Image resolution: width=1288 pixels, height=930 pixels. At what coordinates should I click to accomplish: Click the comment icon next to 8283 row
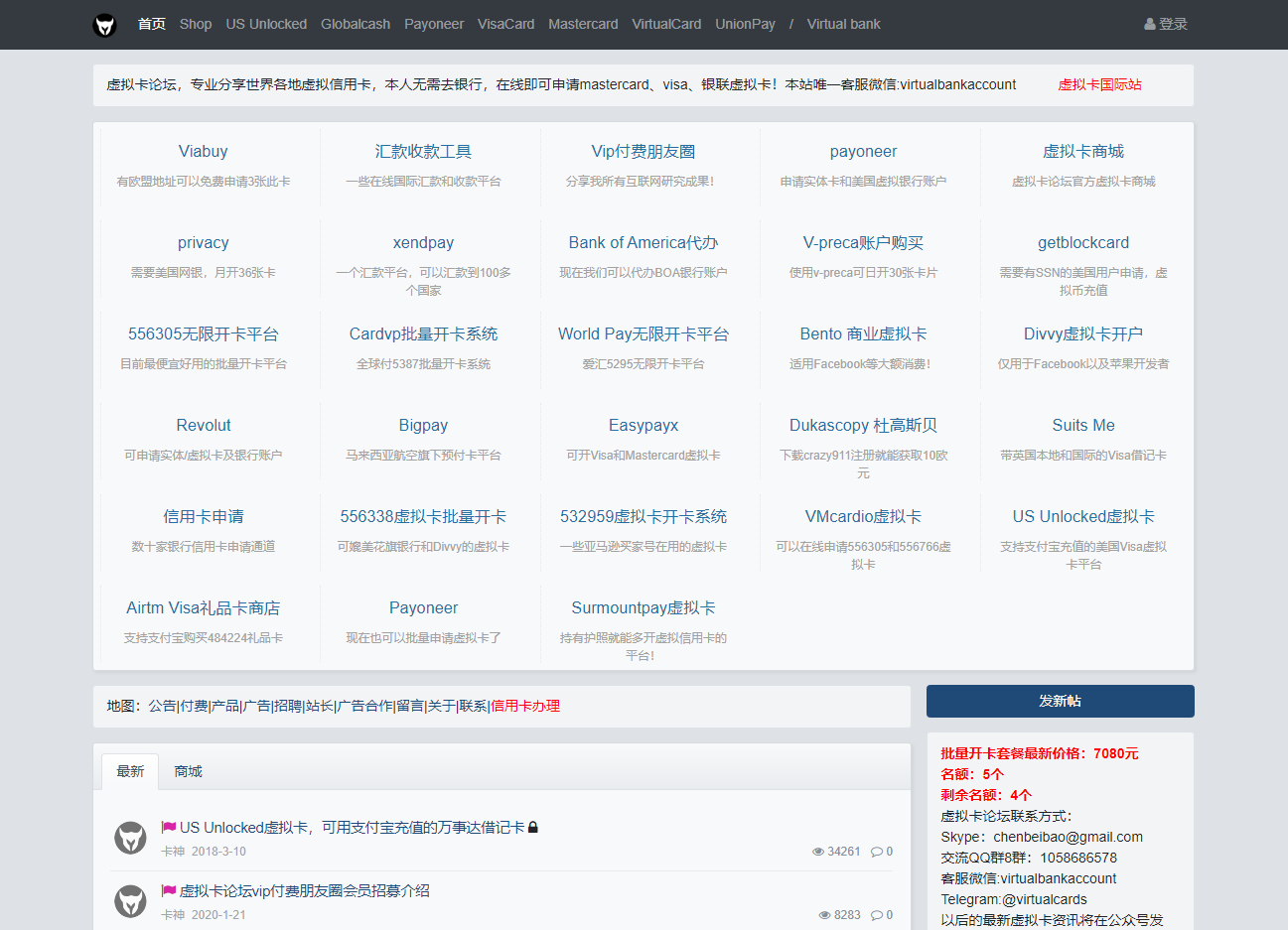pos(877,915)
